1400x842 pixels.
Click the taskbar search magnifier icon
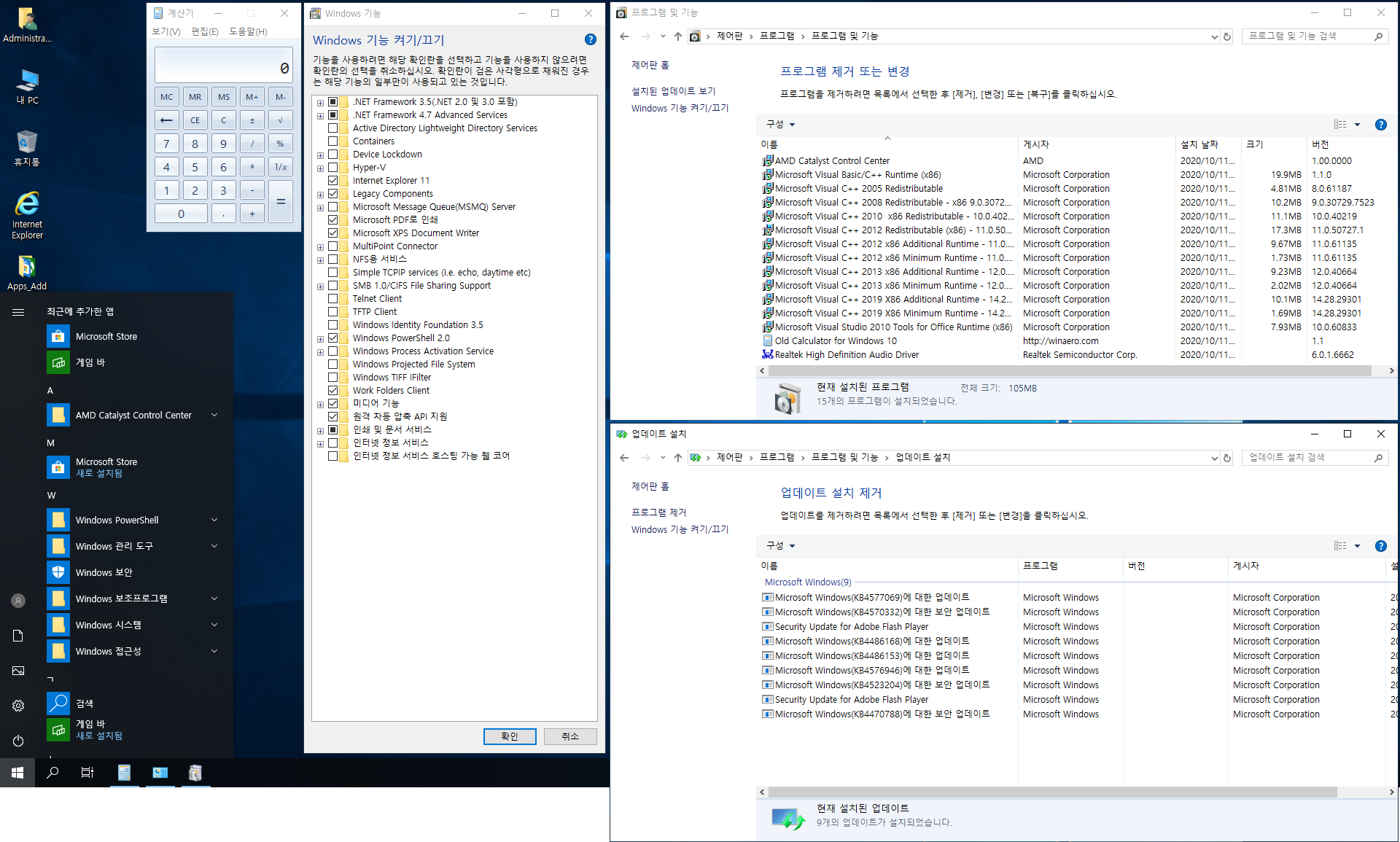[x=52, y=773]
